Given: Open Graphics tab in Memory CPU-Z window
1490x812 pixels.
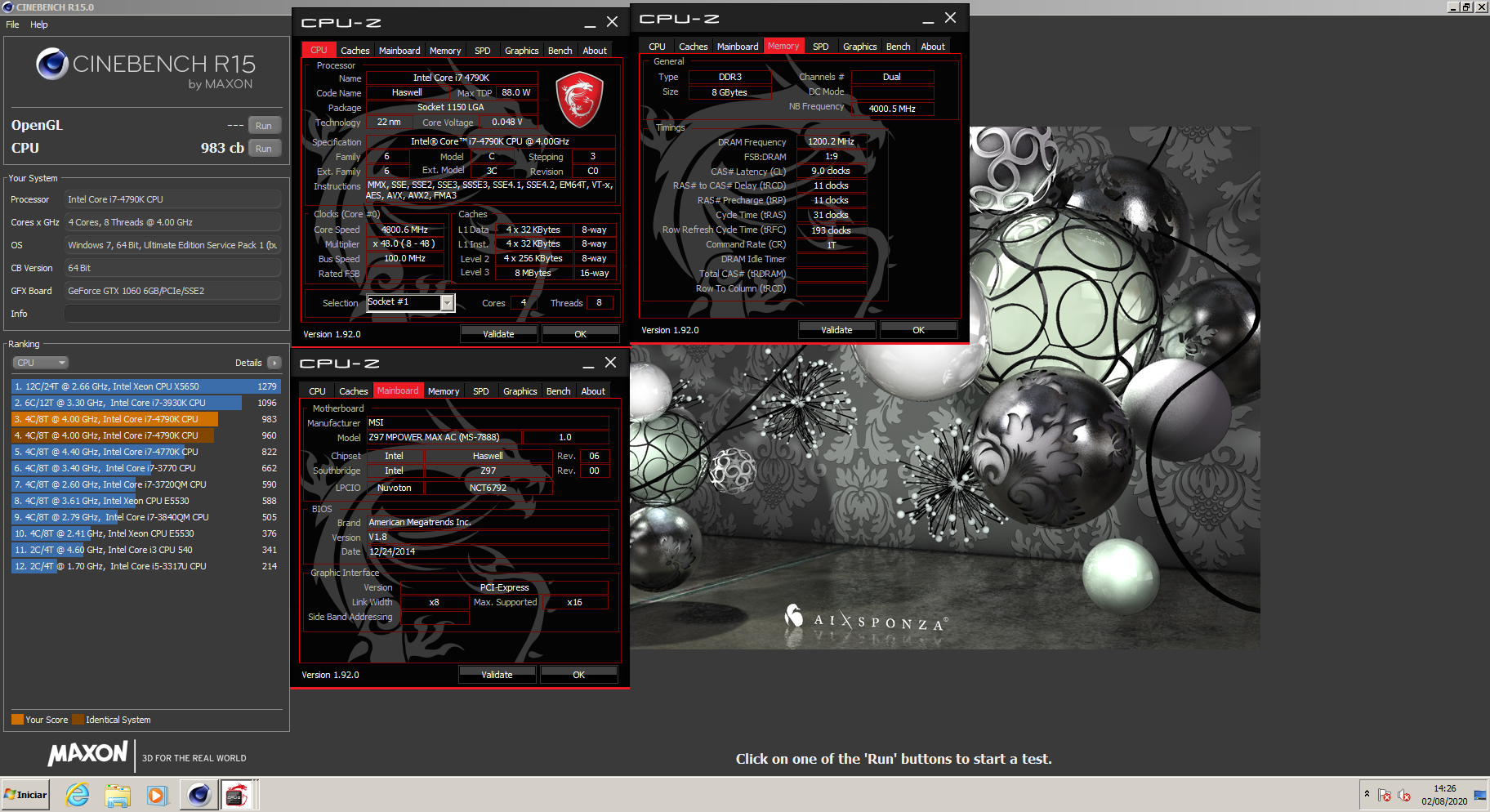Looking at the screenshot, I should (859, 47).
